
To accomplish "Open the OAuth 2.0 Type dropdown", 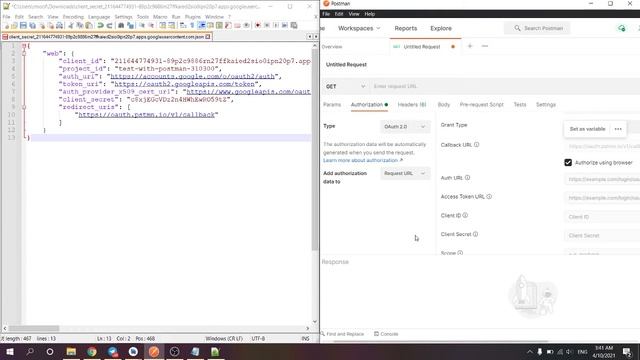I will (x=404, y=127).
